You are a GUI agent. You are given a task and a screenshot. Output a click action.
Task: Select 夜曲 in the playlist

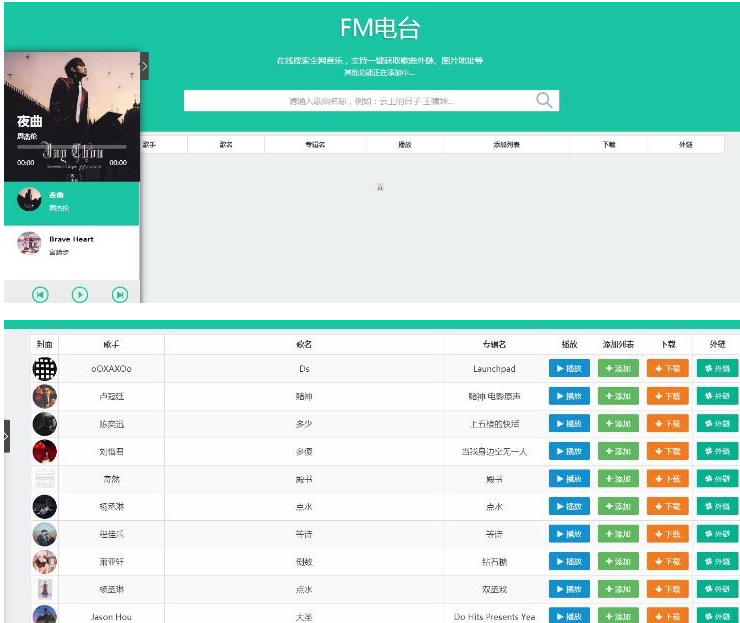(x=71, y=200)
